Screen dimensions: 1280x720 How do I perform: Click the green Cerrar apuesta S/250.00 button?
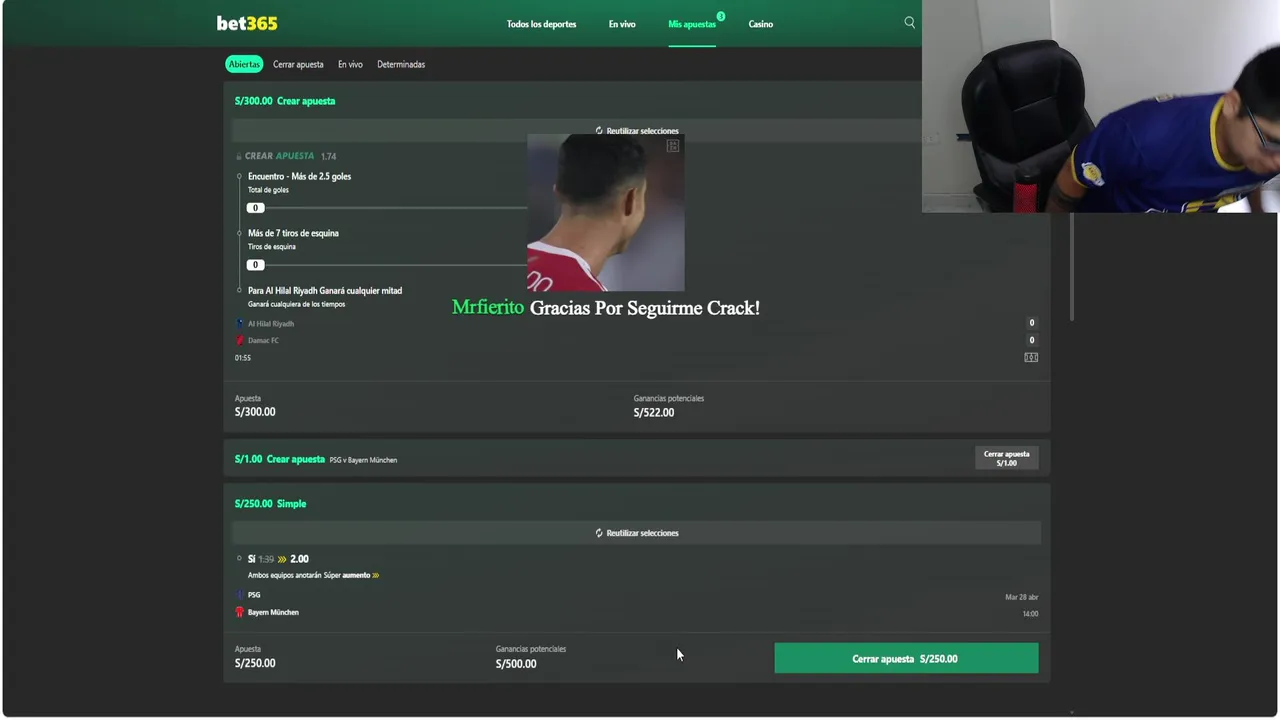pyautogui.click(x=906, y=658)
